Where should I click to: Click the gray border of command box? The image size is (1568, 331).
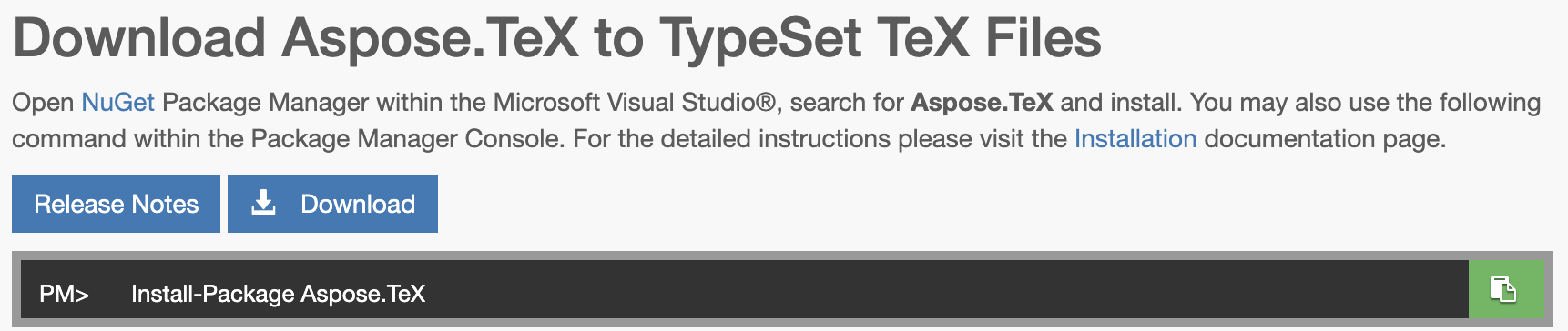pos(783,256)
